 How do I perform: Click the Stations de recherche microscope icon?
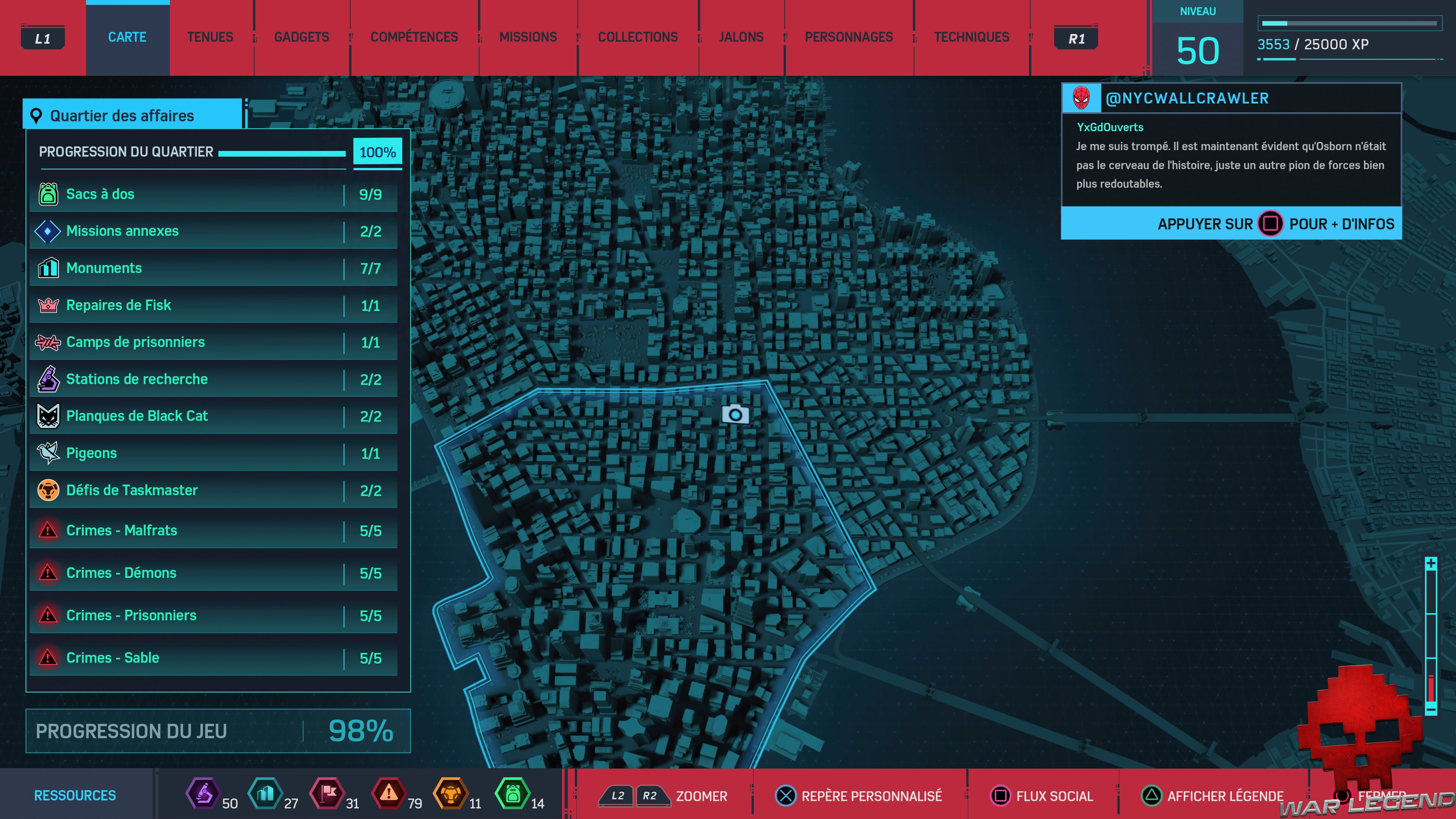point(48,379)
